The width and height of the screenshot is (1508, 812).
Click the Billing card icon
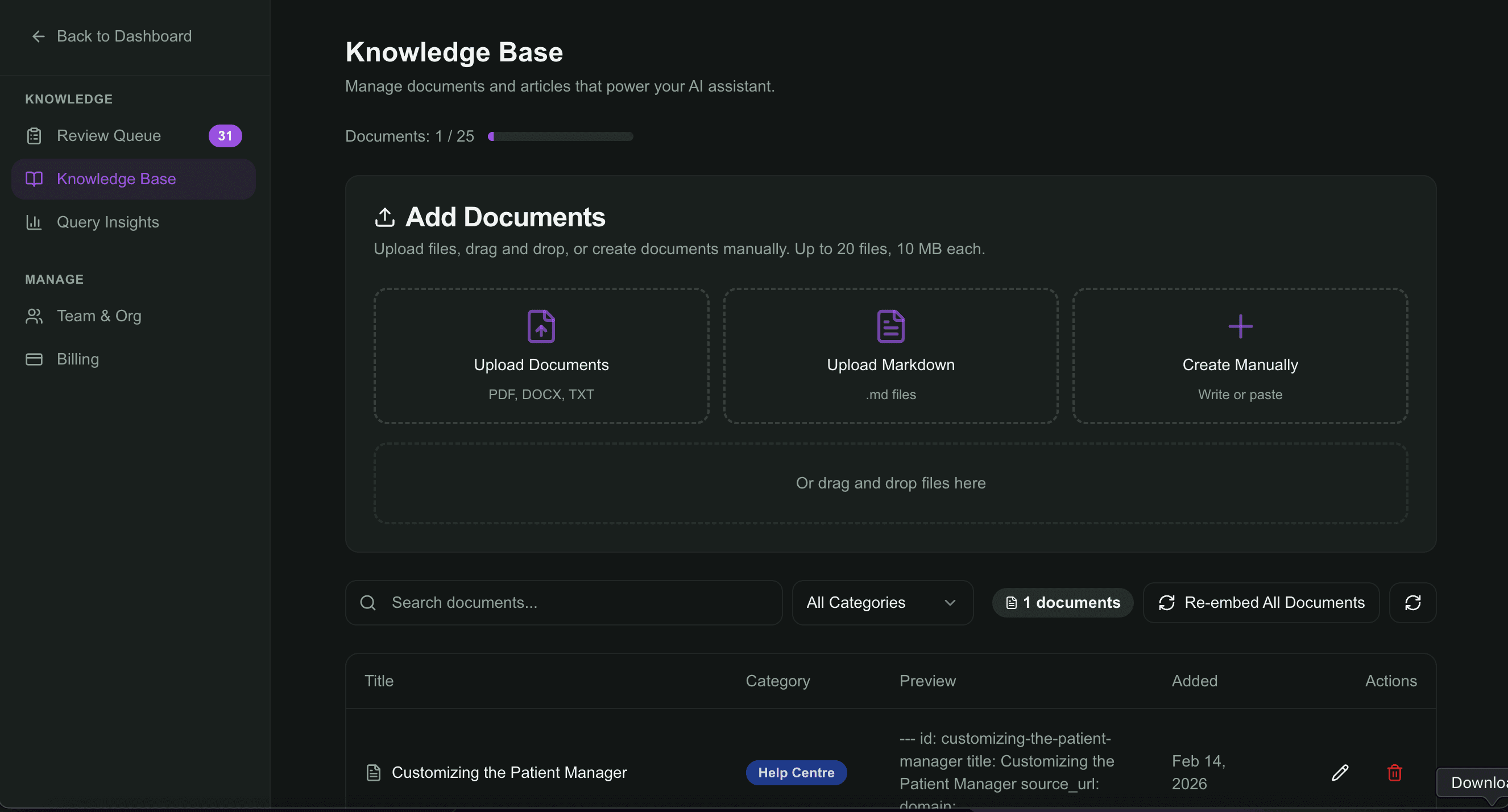[34, 359]
